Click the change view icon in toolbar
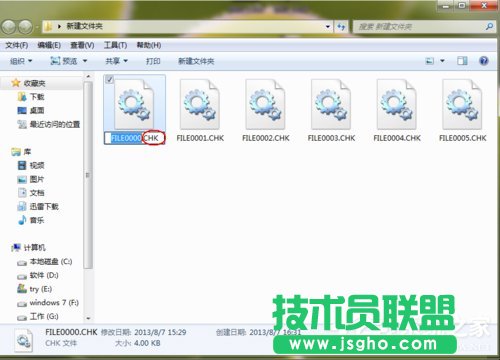500x360 pixels. [430, 61]
